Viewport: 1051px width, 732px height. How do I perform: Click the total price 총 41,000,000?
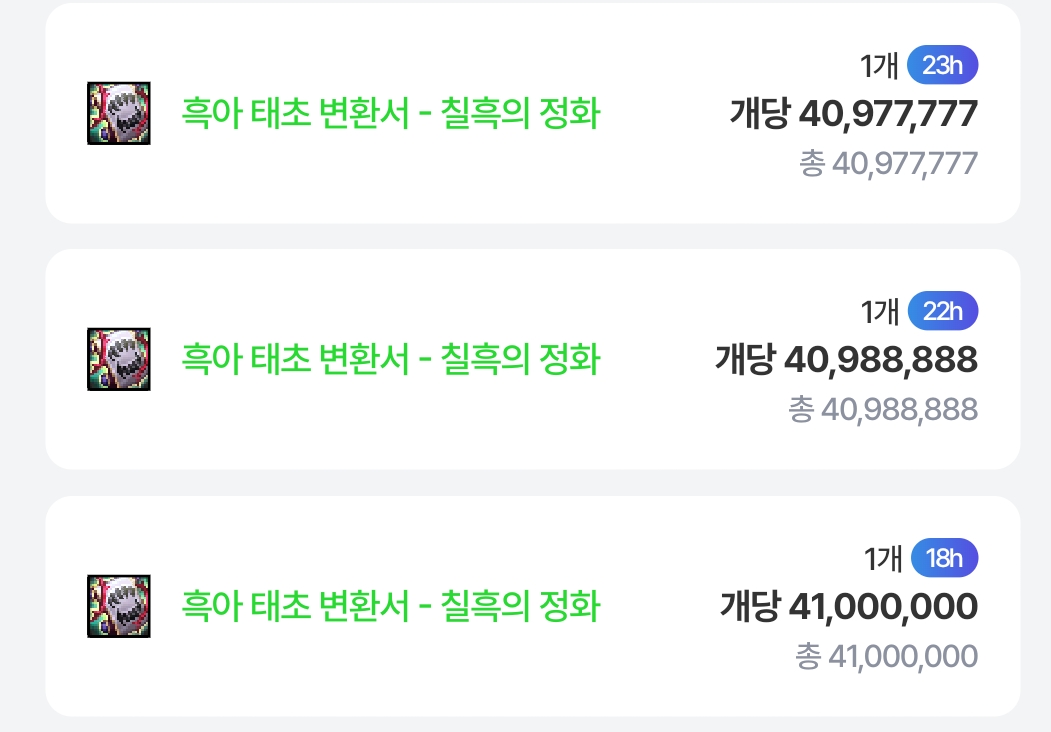[885, 656]
